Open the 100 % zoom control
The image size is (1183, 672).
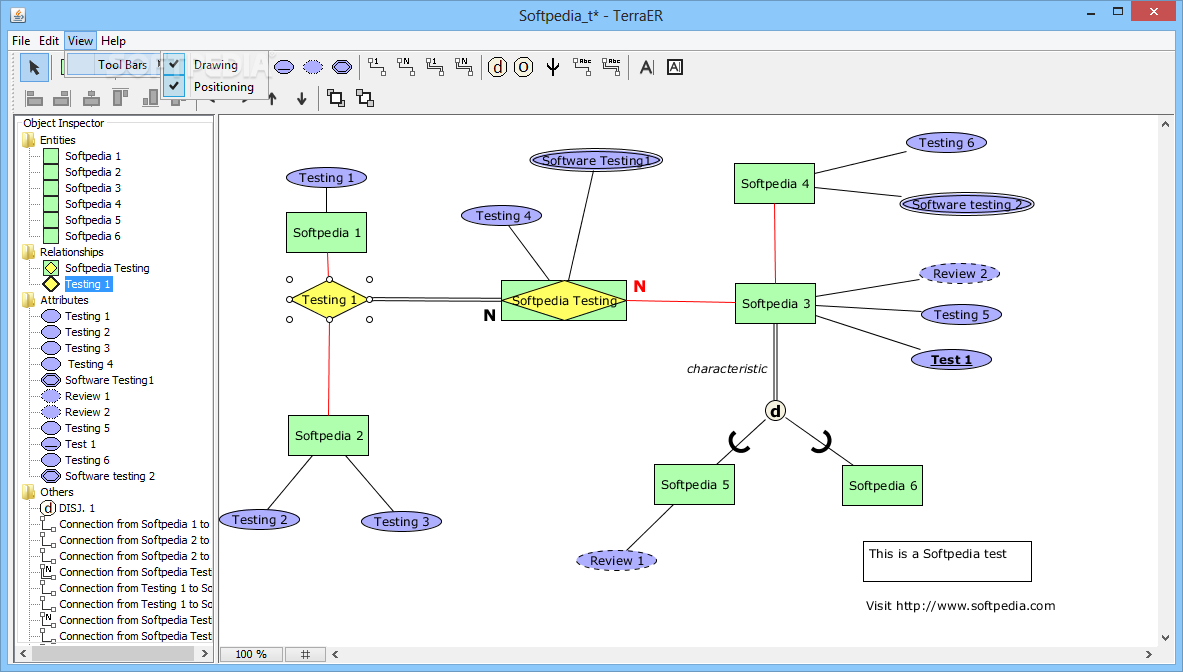(251, 654)
